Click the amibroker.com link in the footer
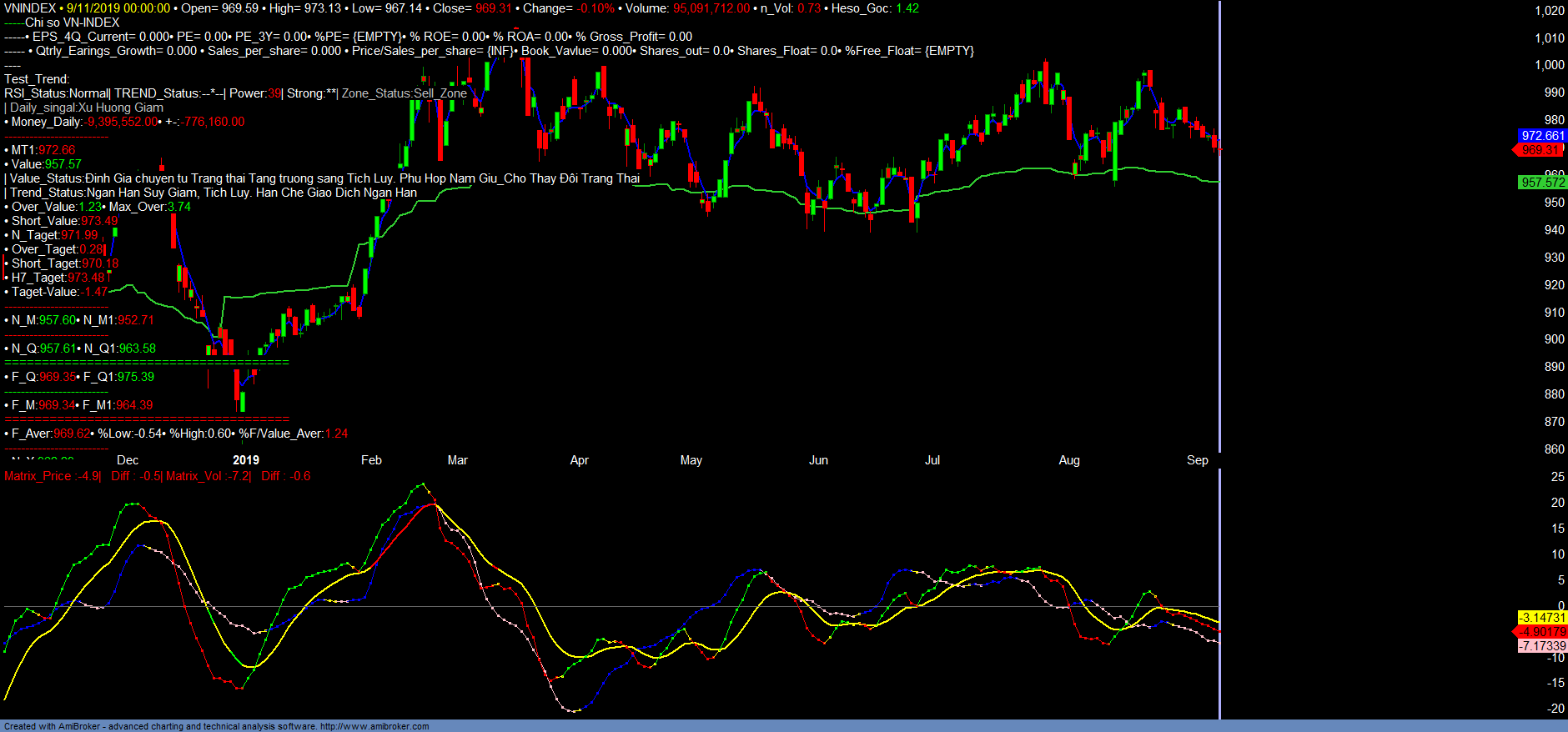This screenshot has width=1568, height=732. click(x=374, y=726)
